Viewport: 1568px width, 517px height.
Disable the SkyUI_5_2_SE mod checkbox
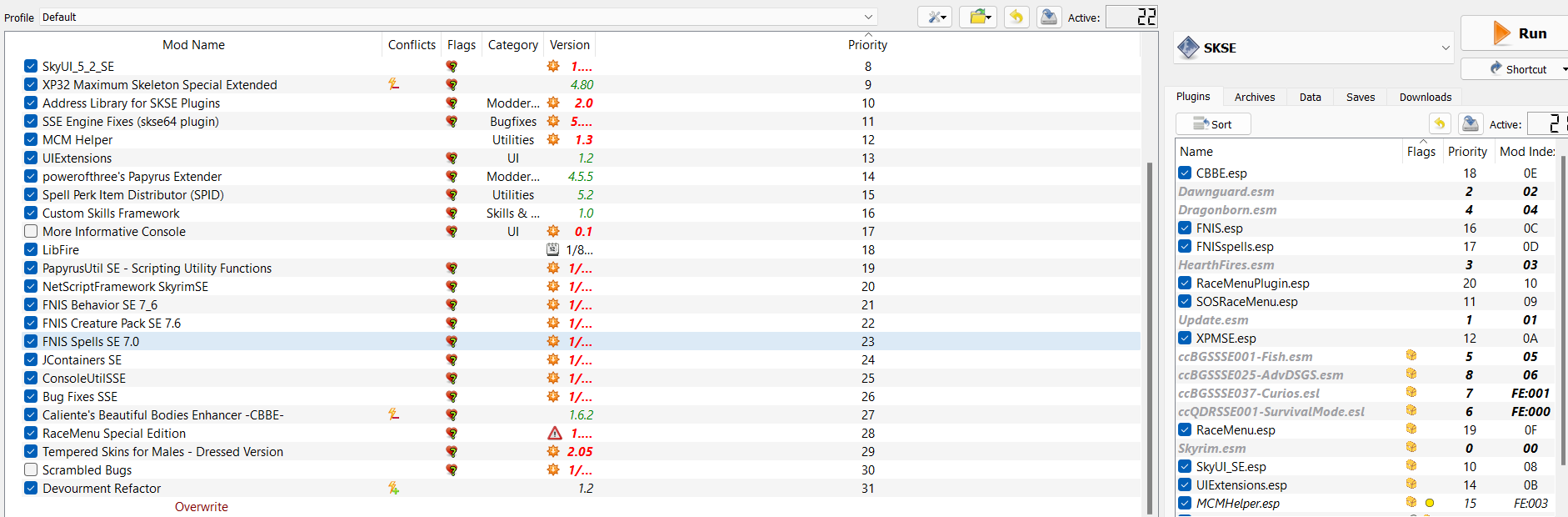(x=31, y=66)
